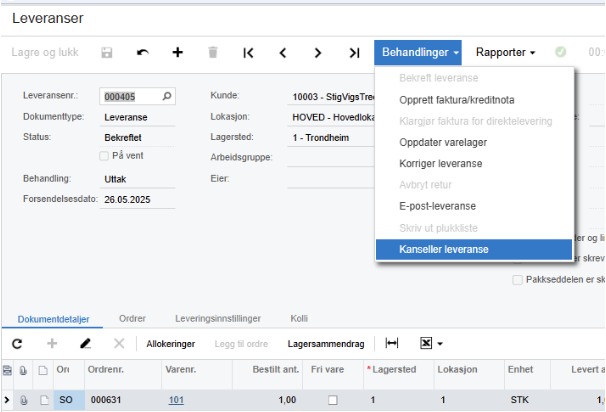Switch to the Leveringsinnstillinger tab
The width and height of the screenshot is (606, 412).
(219, 319)
